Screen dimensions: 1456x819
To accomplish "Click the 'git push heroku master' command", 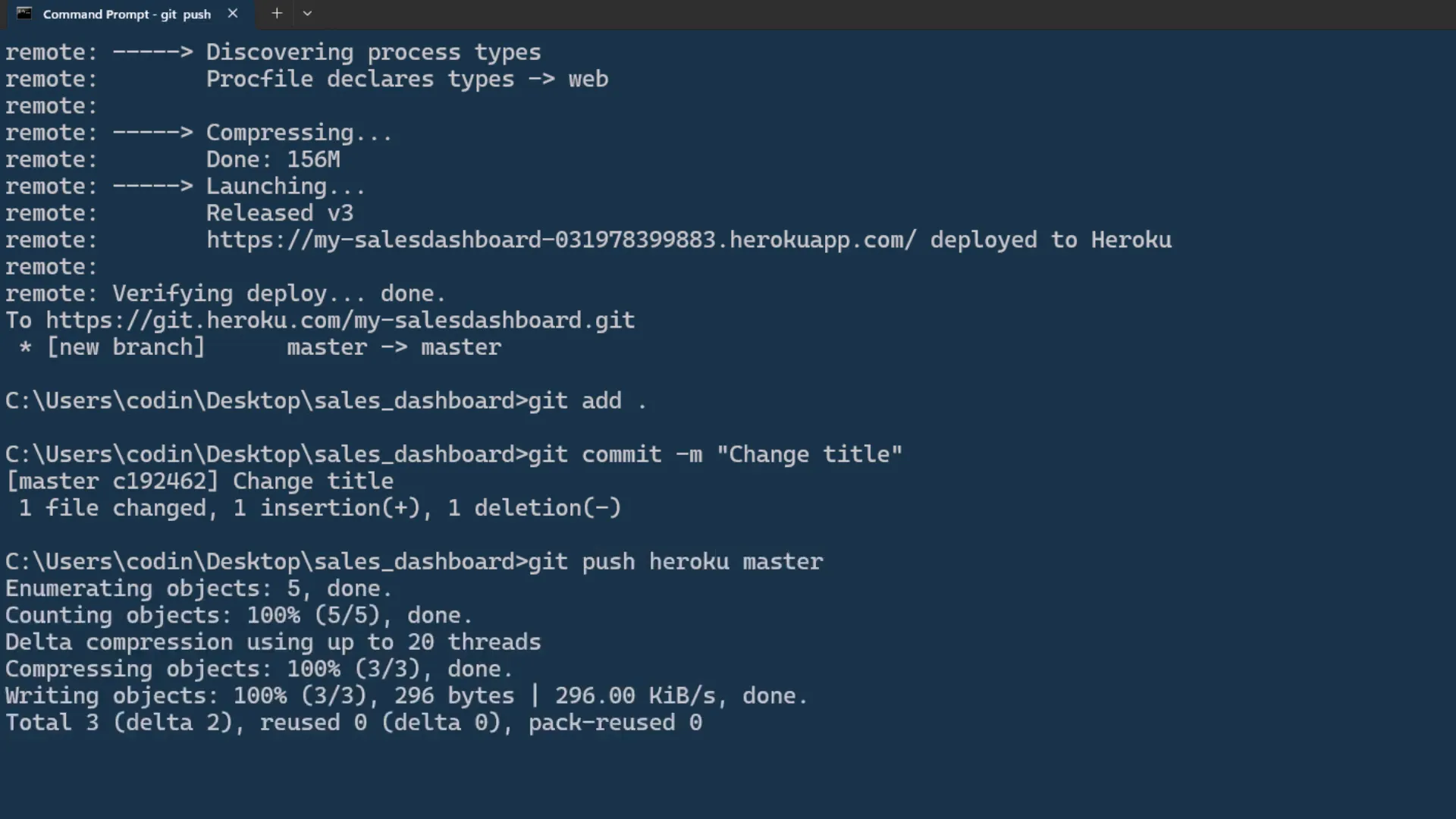I will pos(675,562).
